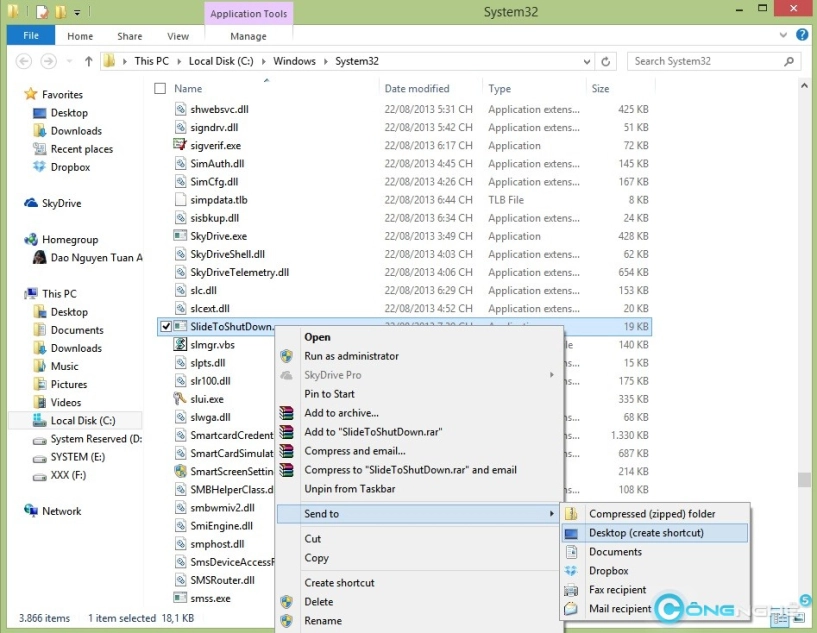Click the slui.exe keys icon
The width and height of the screenshot is (817, 633).
click(x=180, y=399)
